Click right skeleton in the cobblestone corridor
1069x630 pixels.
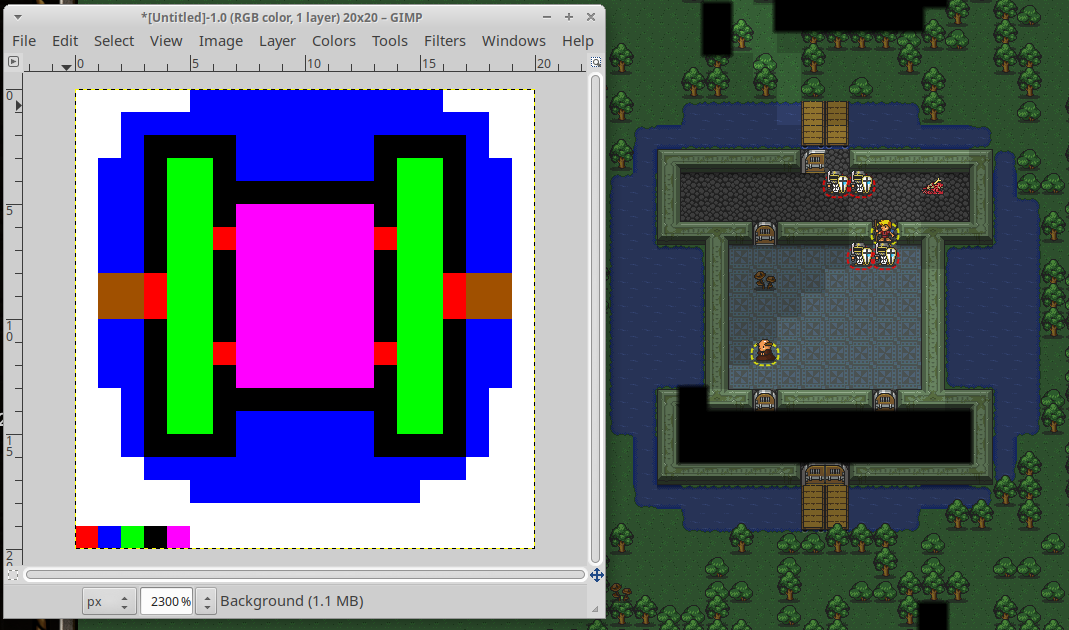click(x=861, y=183)
